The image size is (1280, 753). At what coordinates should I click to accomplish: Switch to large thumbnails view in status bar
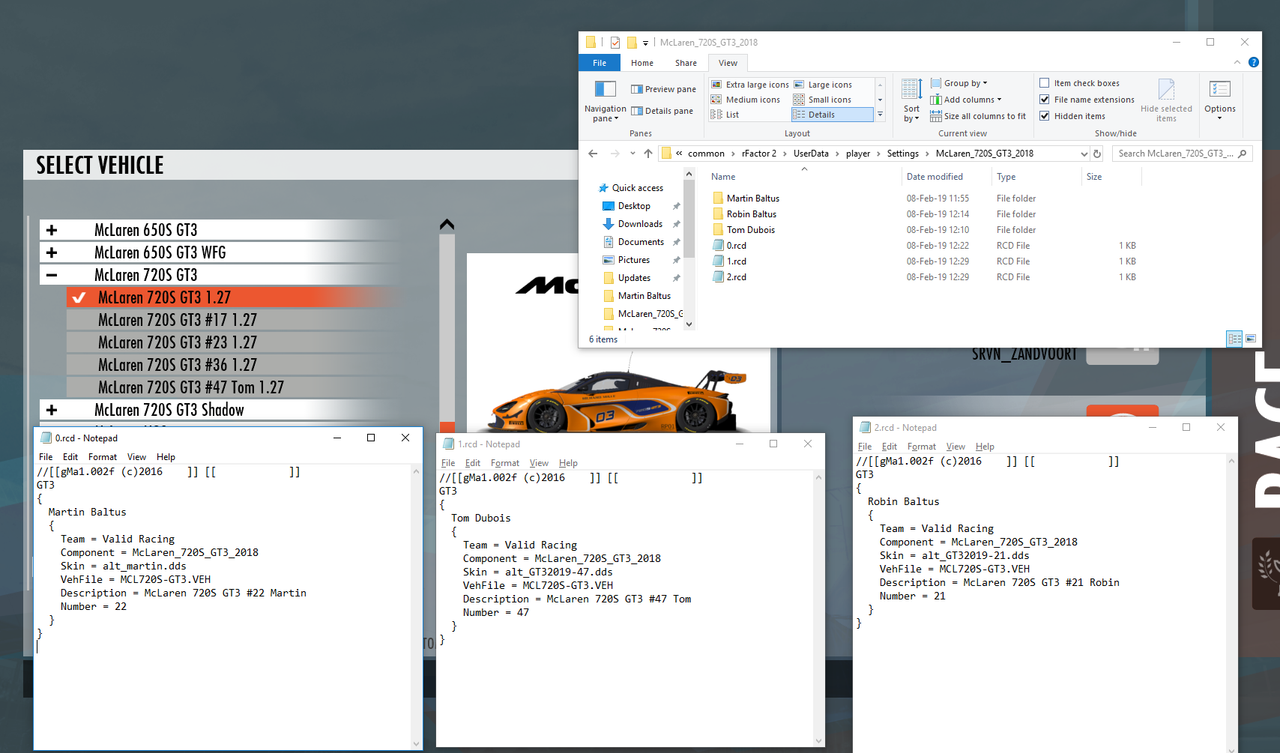point(1250,339)
